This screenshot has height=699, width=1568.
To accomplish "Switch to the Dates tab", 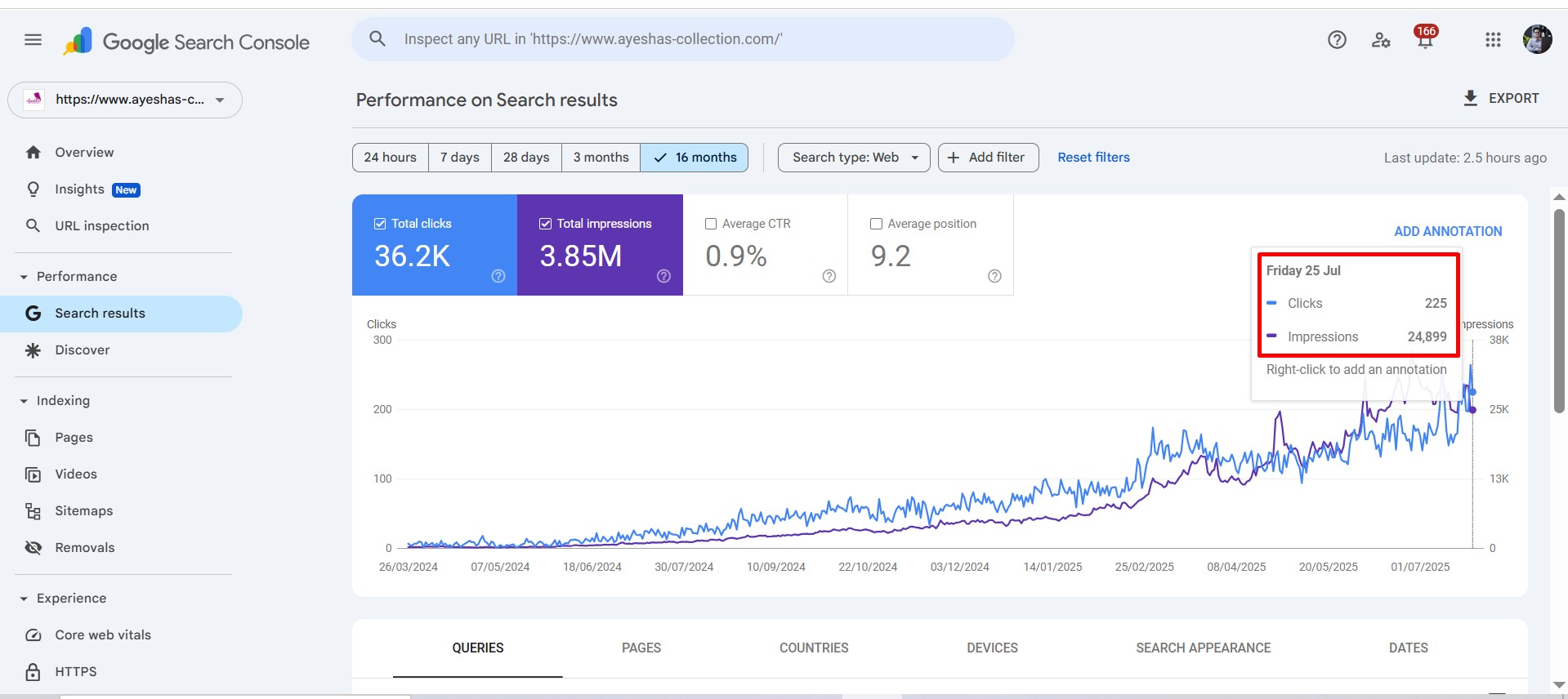I will tap(1409, 648).
